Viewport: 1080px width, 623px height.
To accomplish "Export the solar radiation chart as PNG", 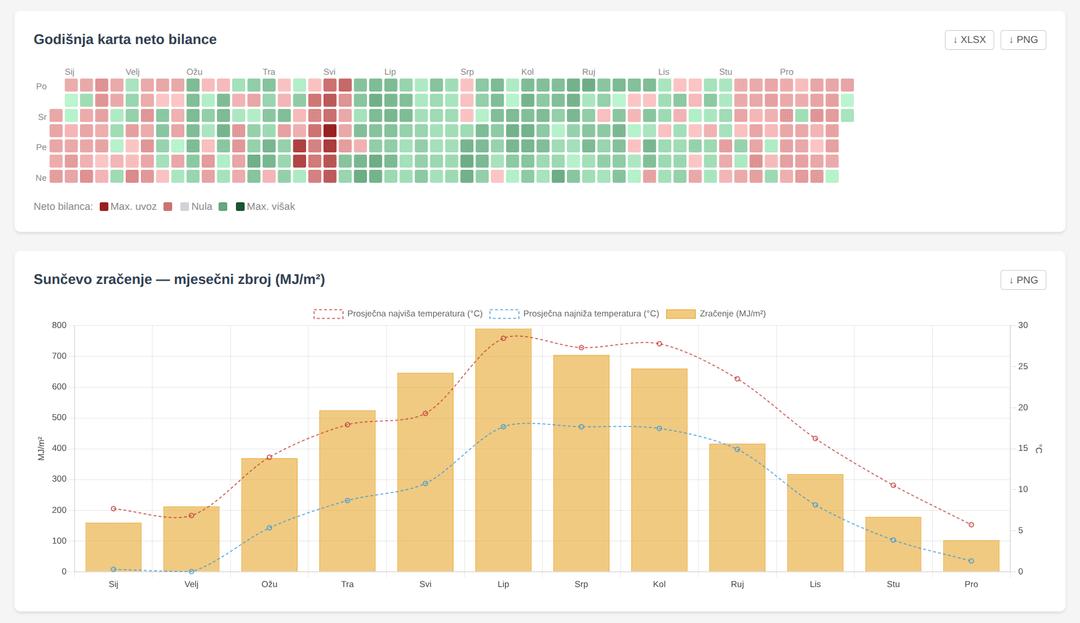I will click(1023, 280).
